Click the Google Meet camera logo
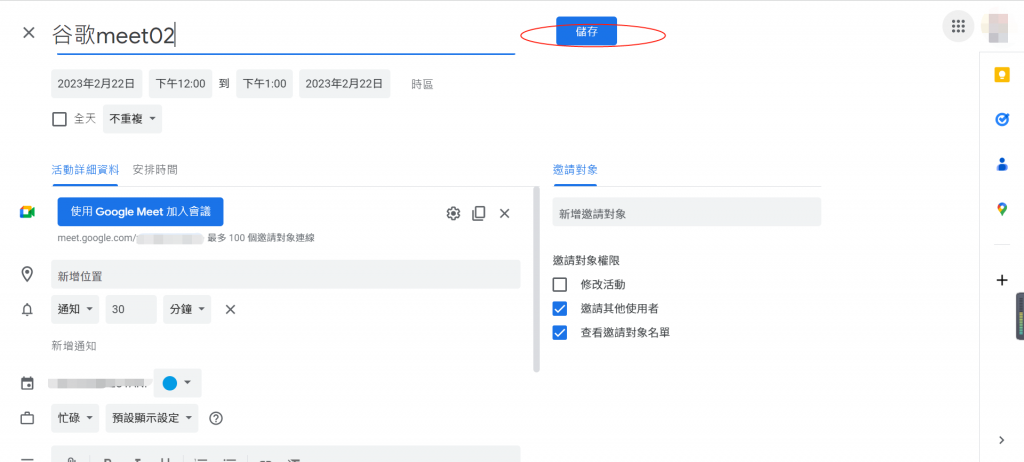1024x462 pixels. 27,212
